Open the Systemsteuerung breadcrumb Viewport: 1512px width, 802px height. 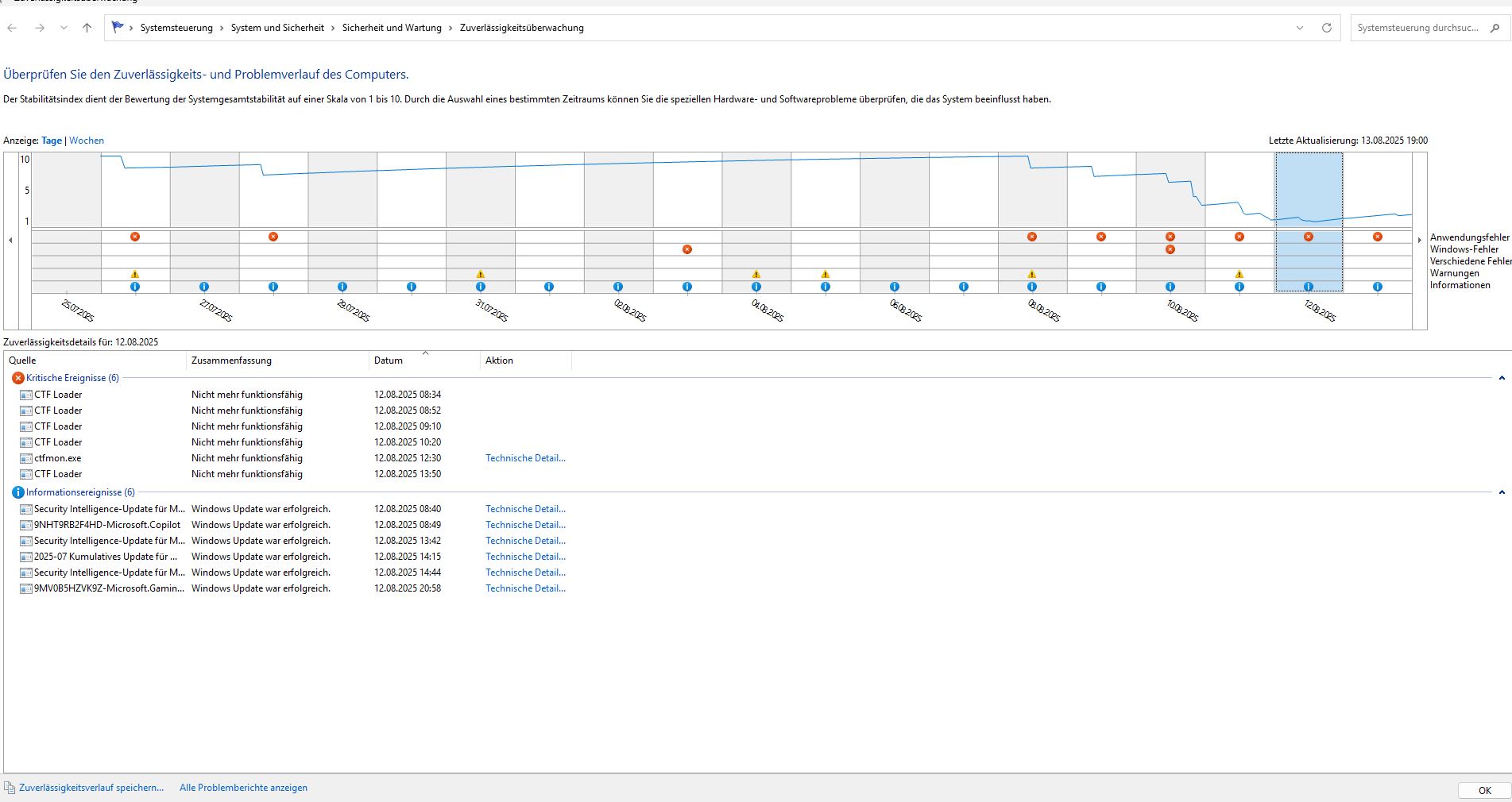pos(176,28)
